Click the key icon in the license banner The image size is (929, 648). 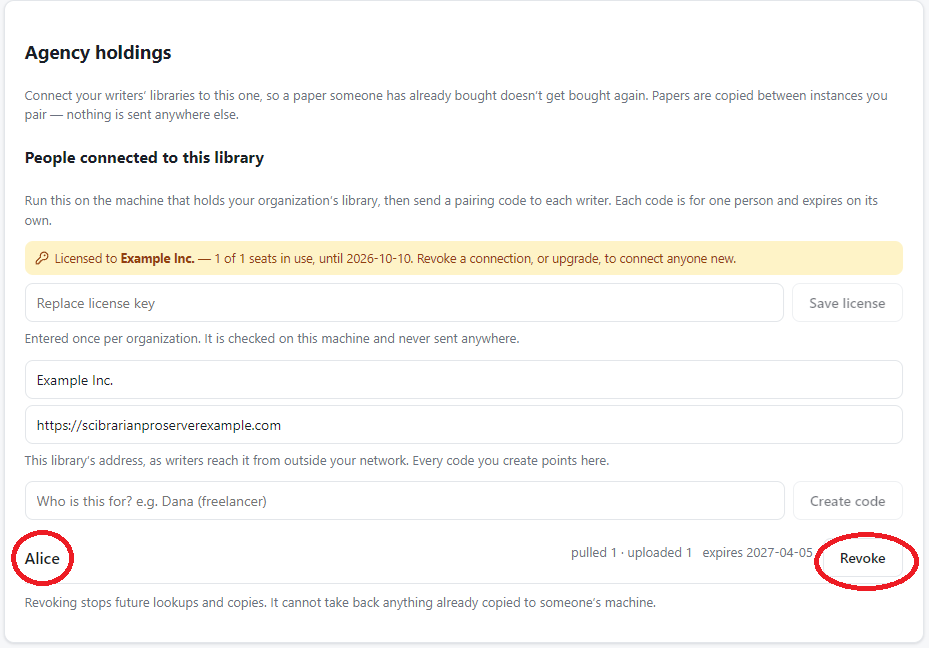(41, 258)
